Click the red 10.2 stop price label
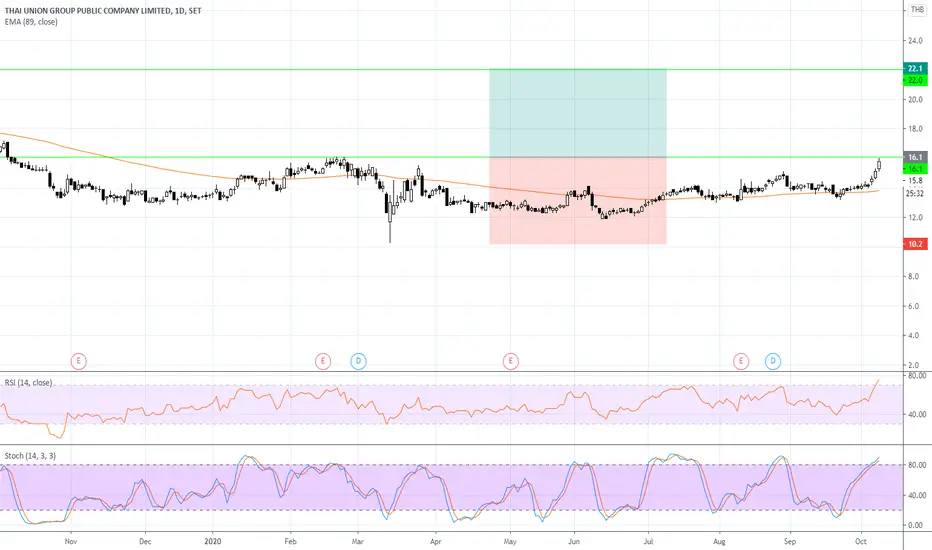The image size is (932, 550). click(x=915, y=244)
